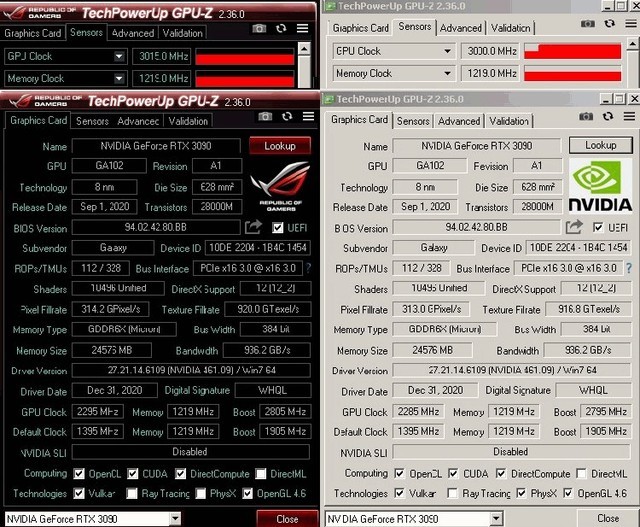Click refresh icon in top-left ROG Sensors window
Image resolution: width=640 pixels, height=527 pixels.
point(281,29)
